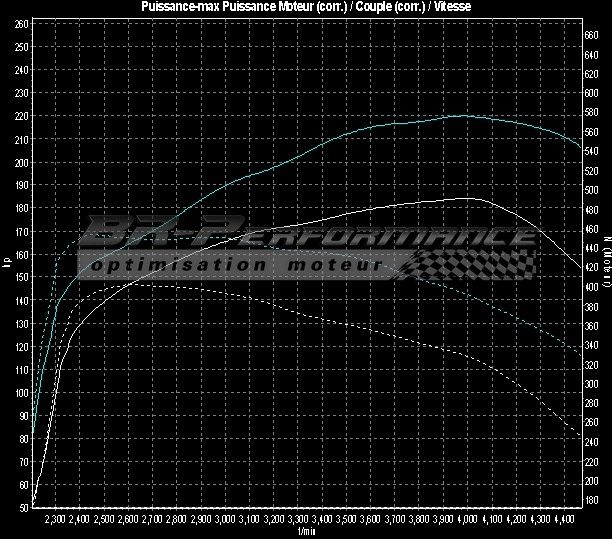The image size is (612, 539).
Task: Click the 't/min' x-axis label
Action: coord(306,533)
